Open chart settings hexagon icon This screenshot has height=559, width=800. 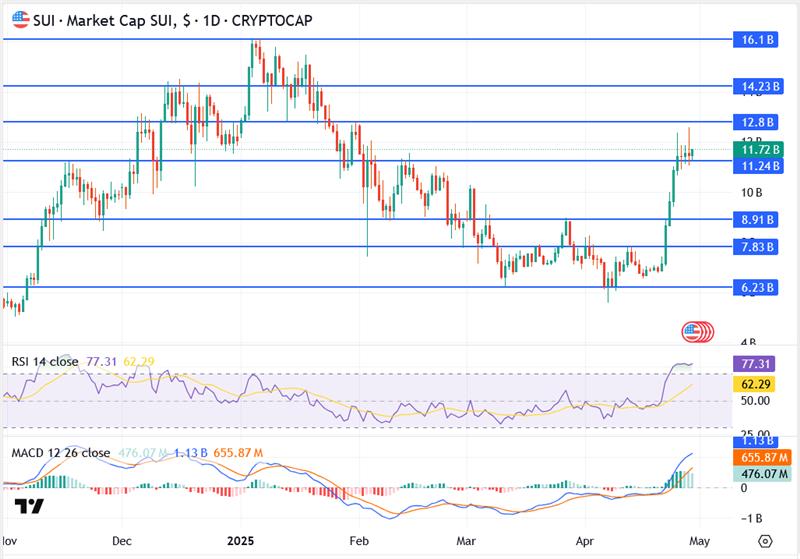[764, 539]
